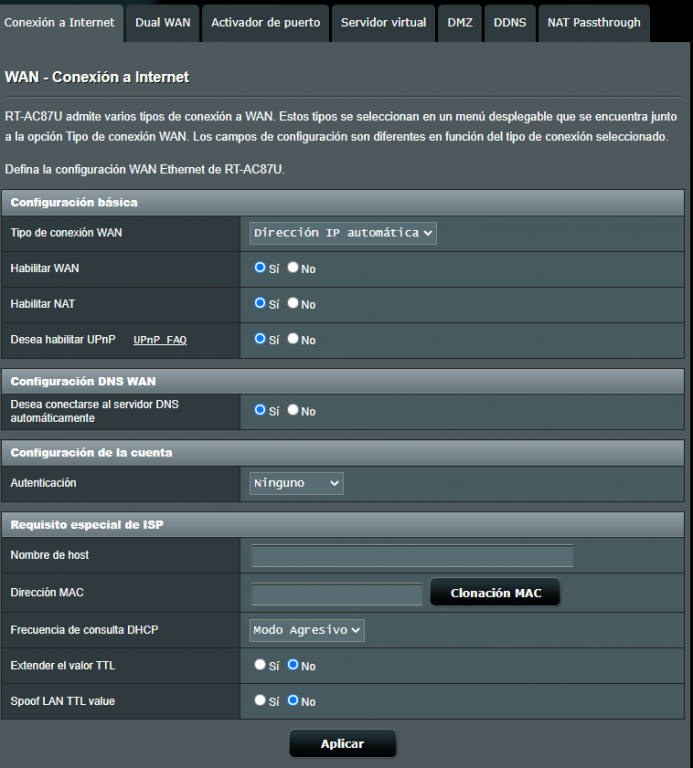Select Sí for Extender el valor TTL
Viewport: 693px width, 768px height.
pyautogui.click(x=260, y=665)
